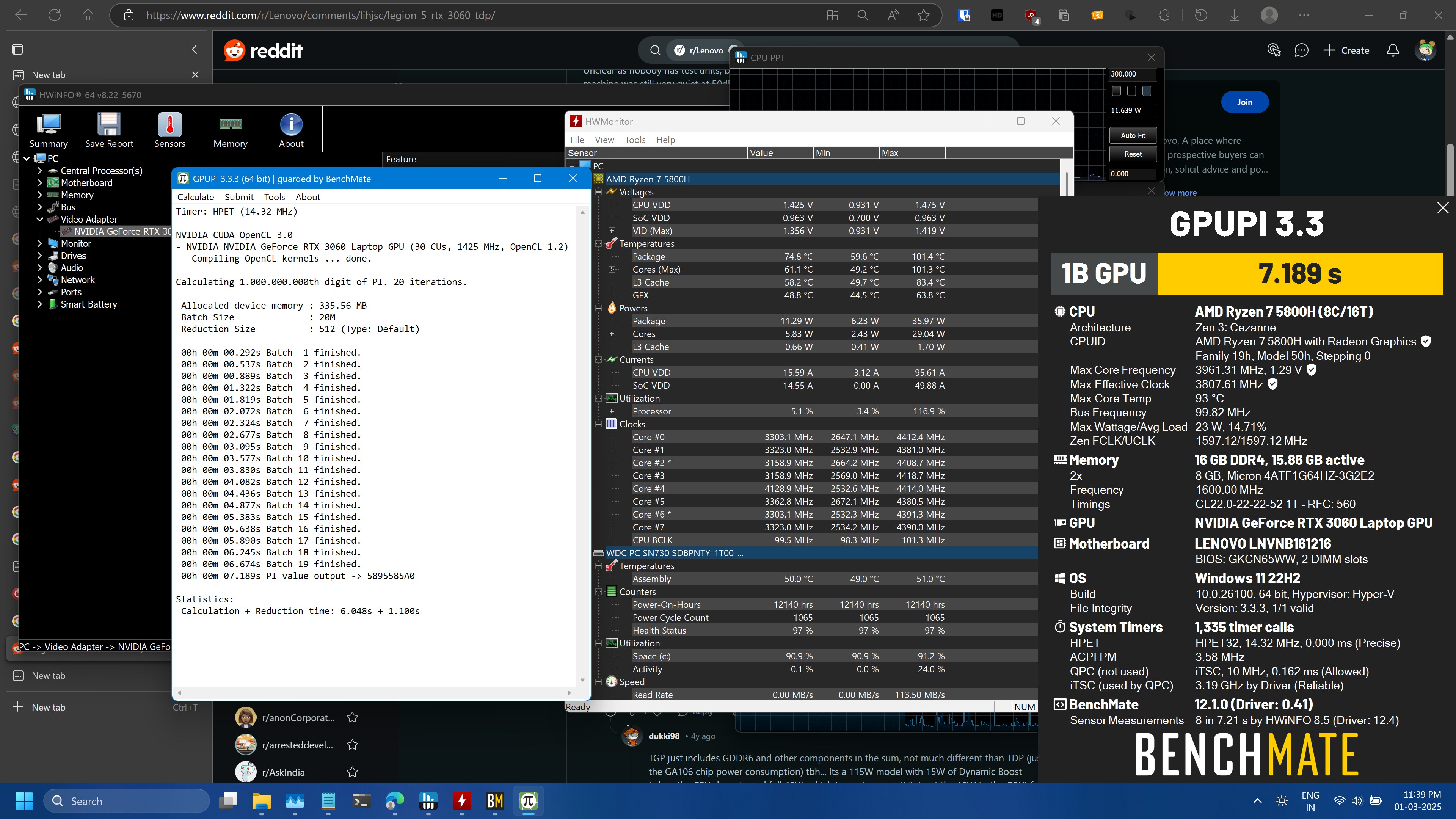This screenshot has width=1456, height=819.
Task: Click the Value column header in HWMonitor
Action: (780, 152)
